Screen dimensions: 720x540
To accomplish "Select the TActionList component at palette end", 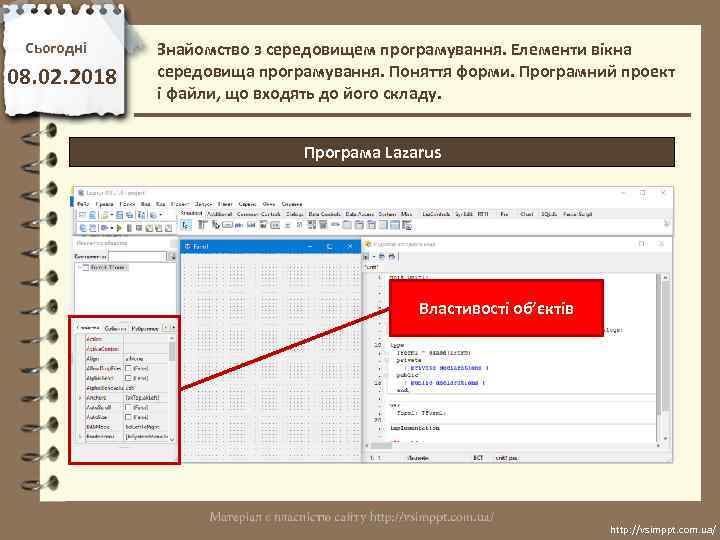I will tap(407, 225).
